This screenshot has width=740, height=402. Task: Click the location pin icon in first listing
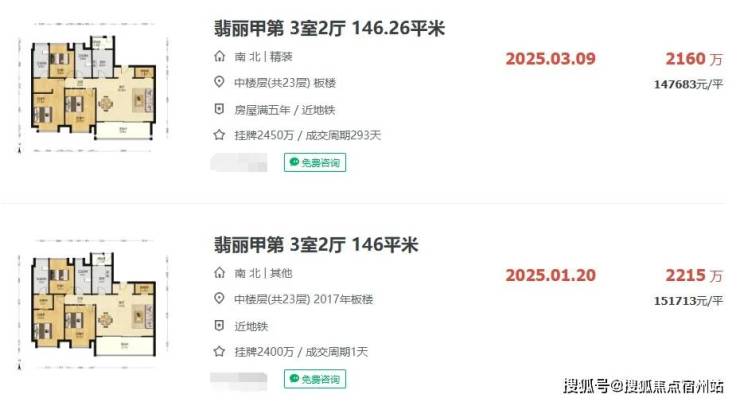[219, 82]
